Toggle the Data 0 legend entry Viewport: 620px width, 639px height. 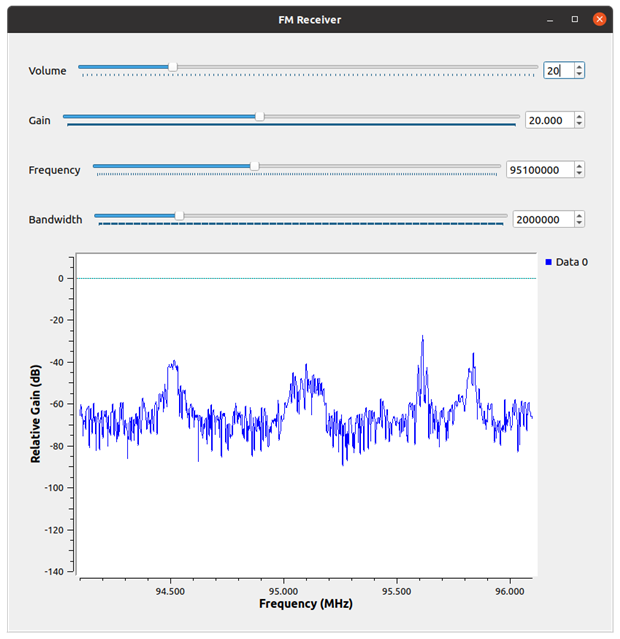(x=566, y=262)
